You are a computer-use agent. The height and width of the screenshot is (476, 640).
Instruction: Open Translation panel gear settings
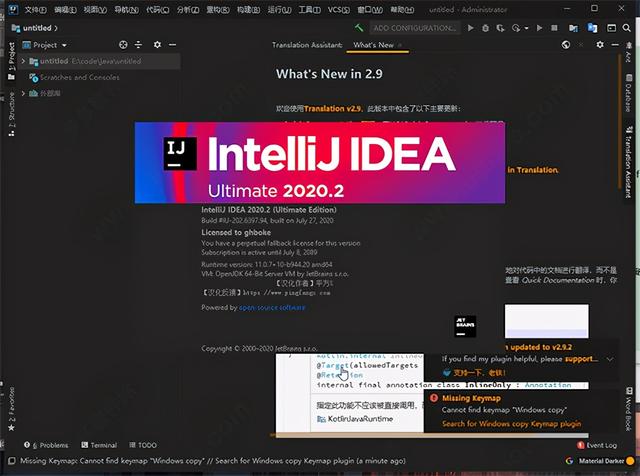tap(600, 44)
